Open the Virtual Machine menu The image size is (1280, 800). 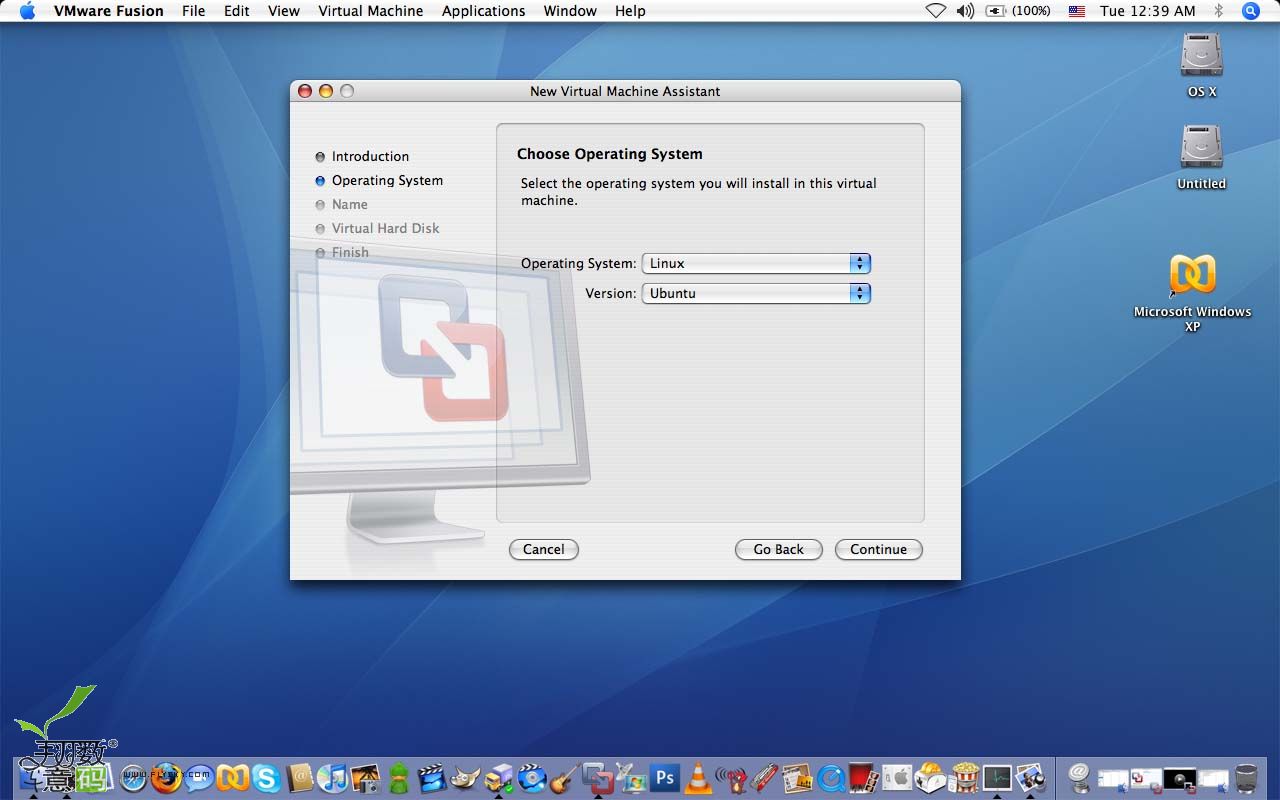pyautogui.click(x=371, y=11)
